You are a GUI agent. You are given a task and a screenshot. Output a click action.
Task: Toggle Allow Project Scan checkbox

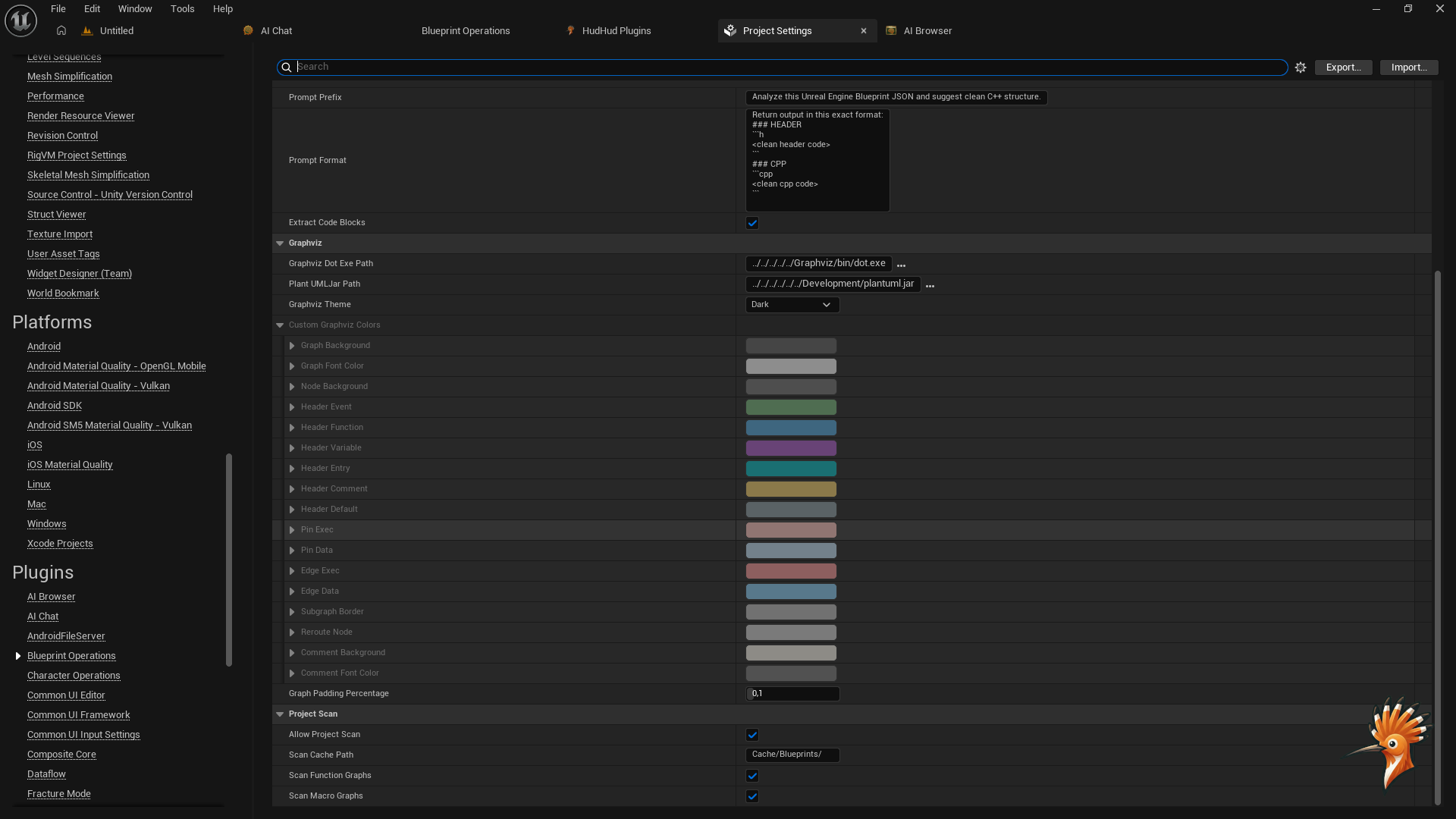pyautogui.click(x=752, y=735)
